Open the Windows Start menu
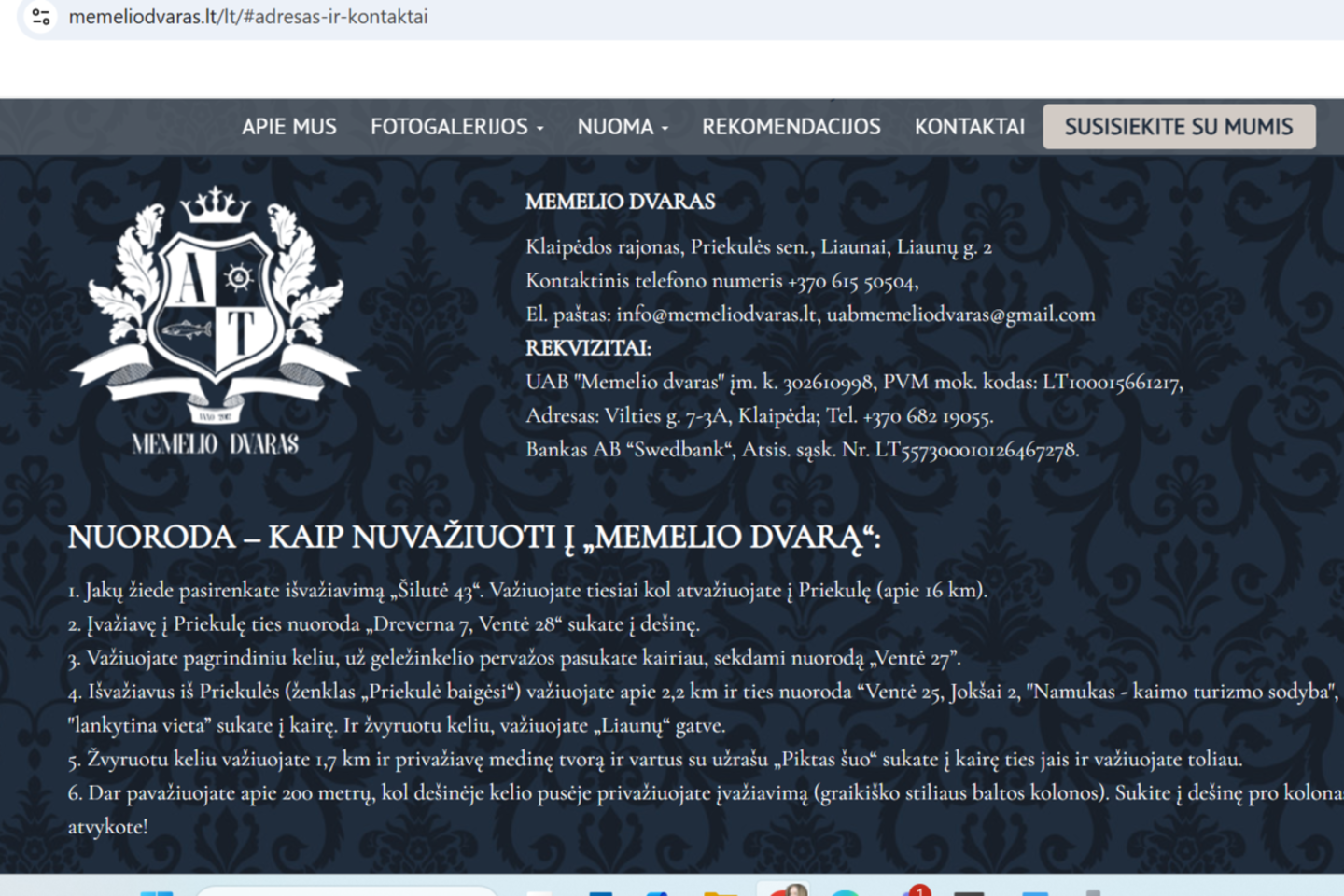Screen dimensions: 1344x896 156,891
